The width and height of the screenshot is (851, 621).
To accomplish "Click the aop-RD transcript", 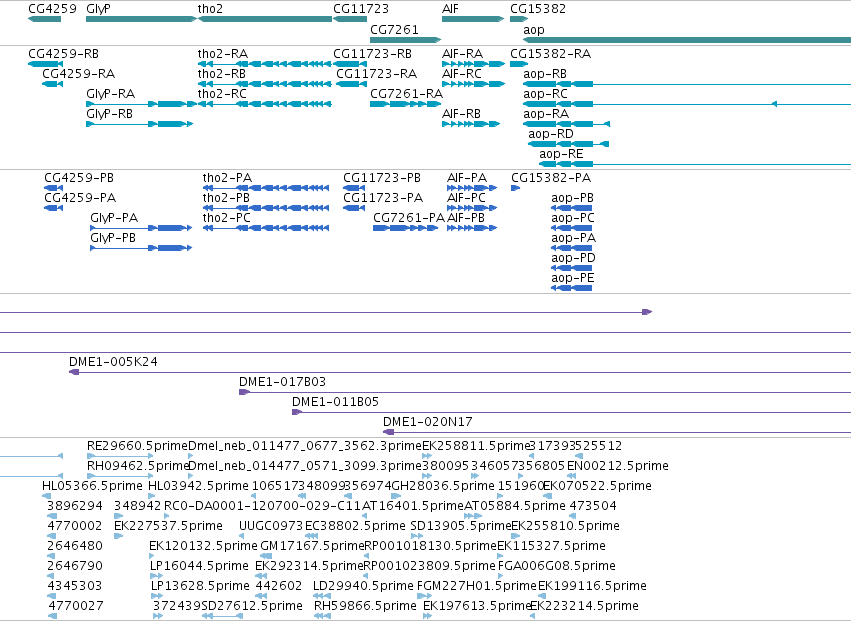I will tap(569, 144).
